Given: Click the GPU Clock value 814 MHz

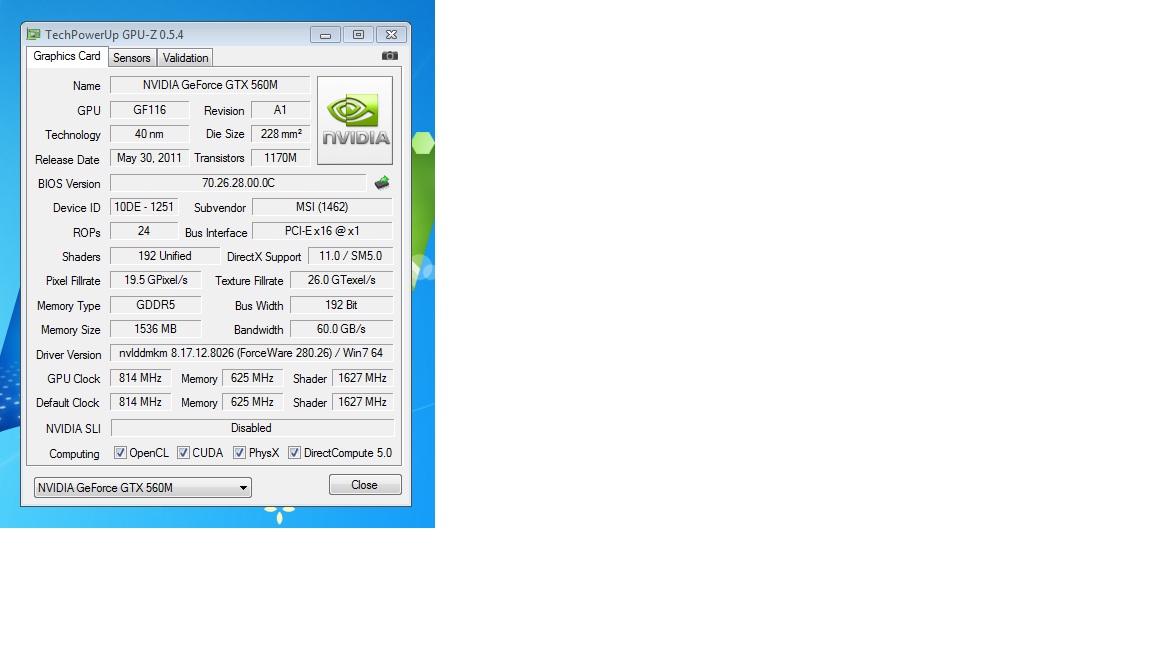Looking at the screenshot, I should coord(140,378).
